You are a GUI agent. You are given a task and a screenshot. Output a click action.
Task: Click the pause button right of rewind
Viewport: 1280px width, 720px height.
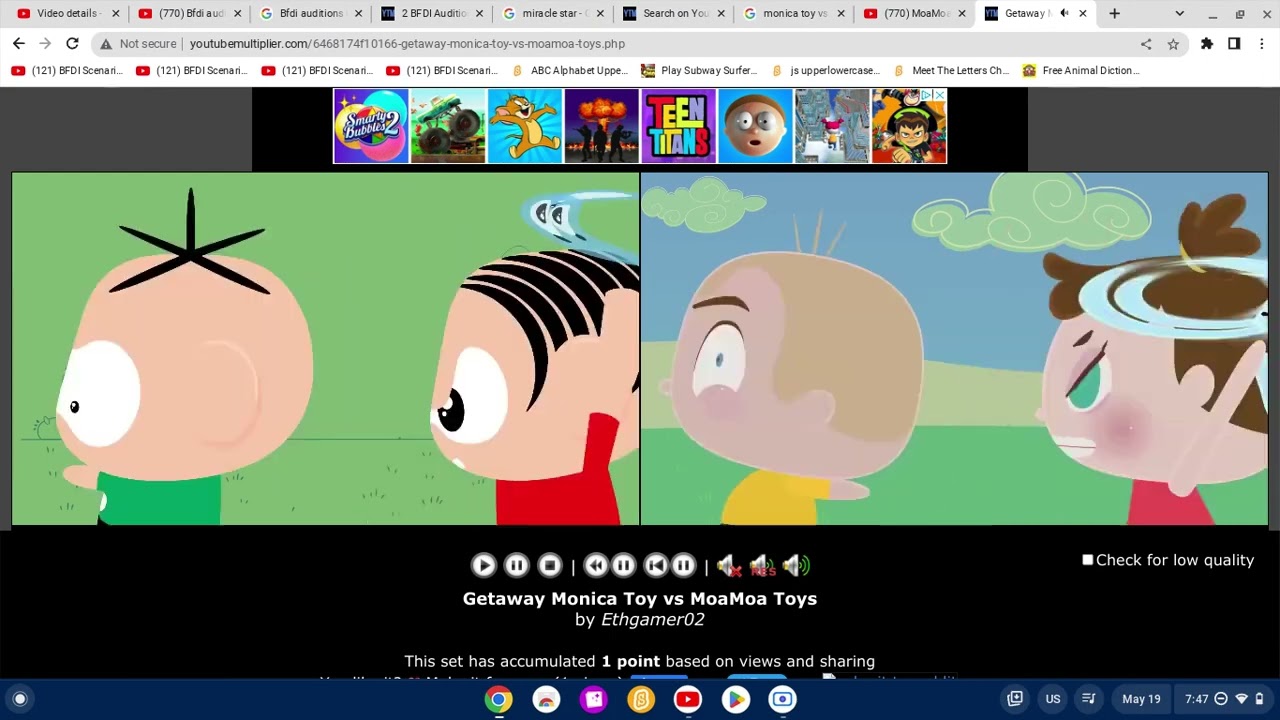623,566
